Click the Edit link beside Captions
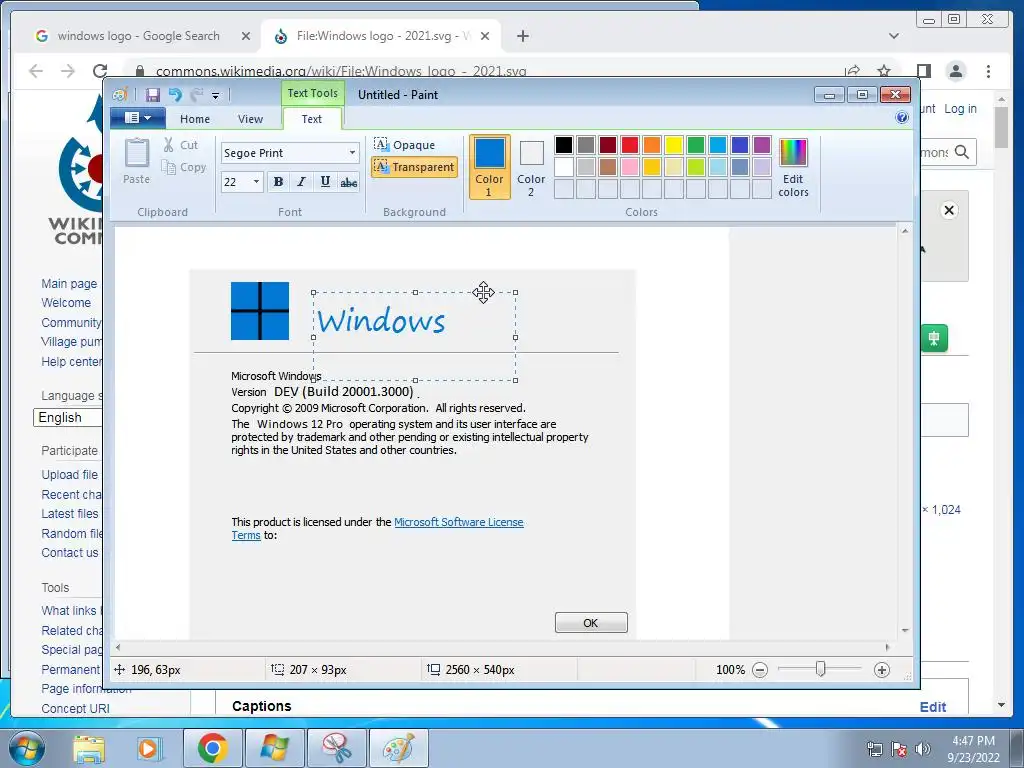This screenshot has width=1024, height=768. (x=933, y=707)
